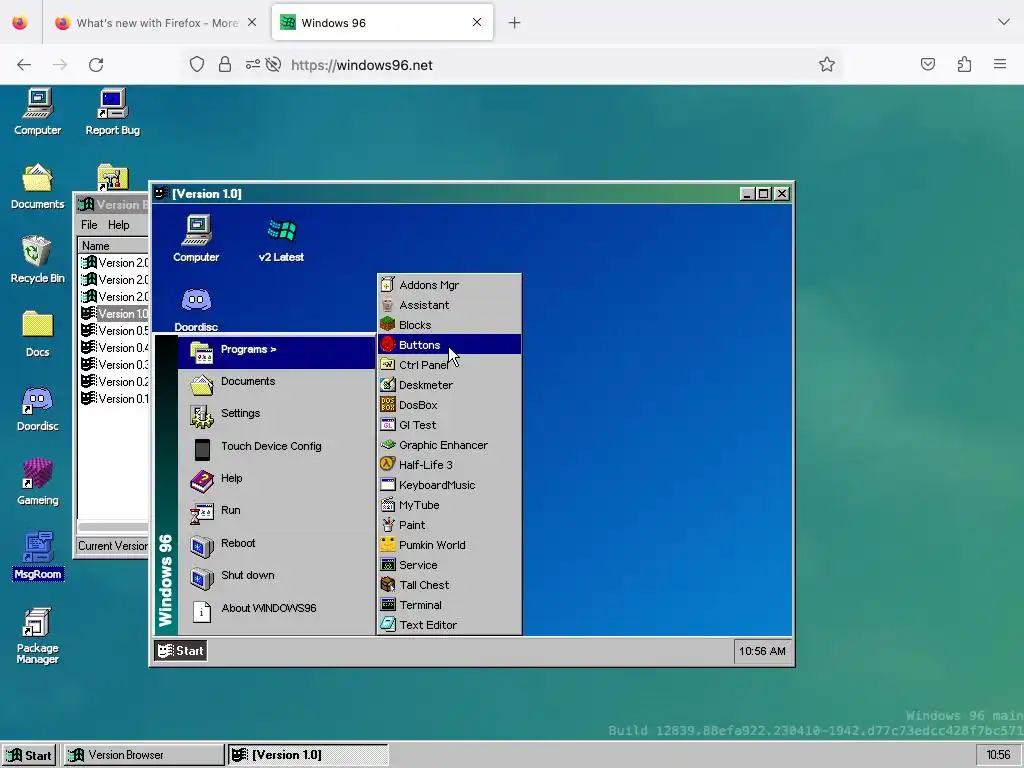Image resolution: width=1024 pixels, height=768 pixels.
Task: Click the 10:56 AM clock in Version 1.0
Action: coord(762,651)
